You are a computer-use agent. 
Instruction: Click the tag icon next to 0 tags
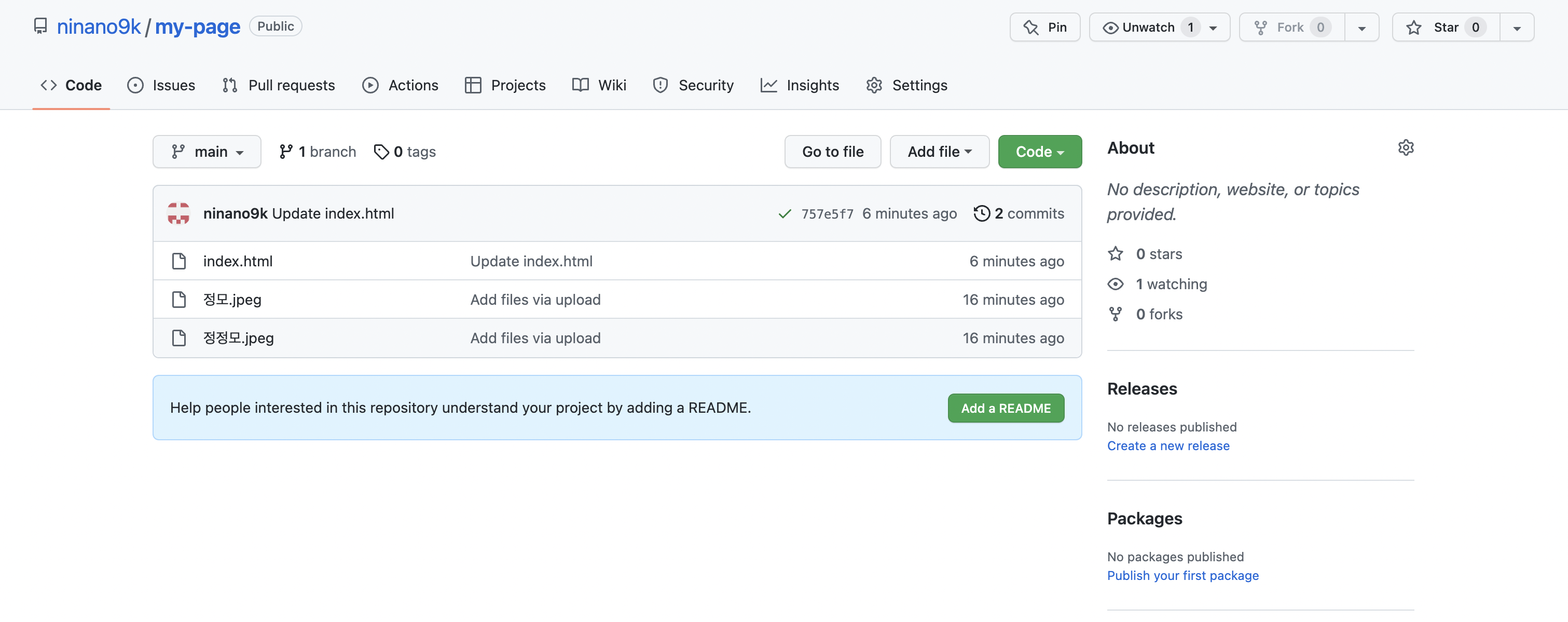click(381, 152)
